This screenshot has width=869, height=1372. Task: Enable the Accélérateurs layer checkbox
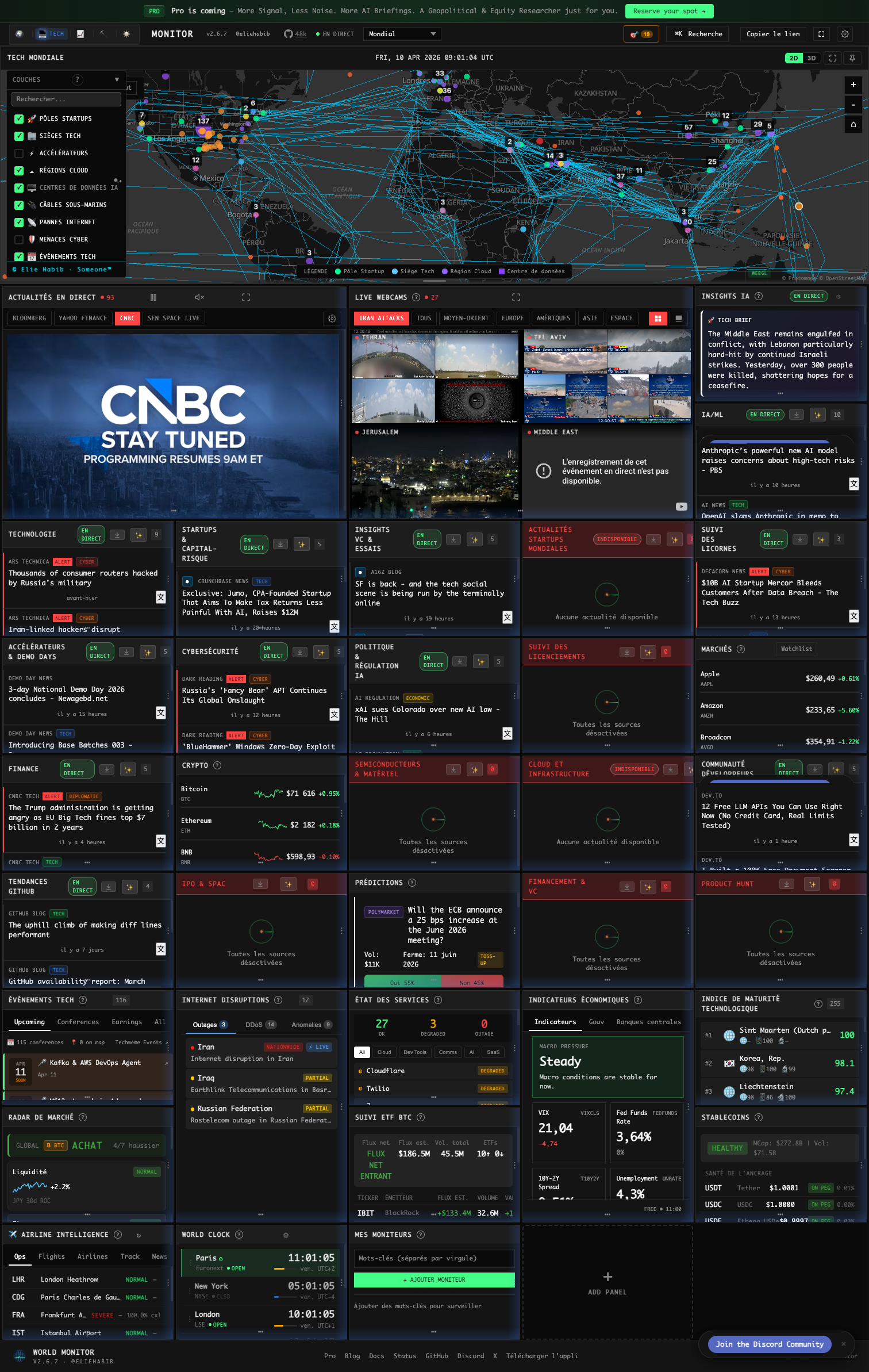(x=19, y=153)
